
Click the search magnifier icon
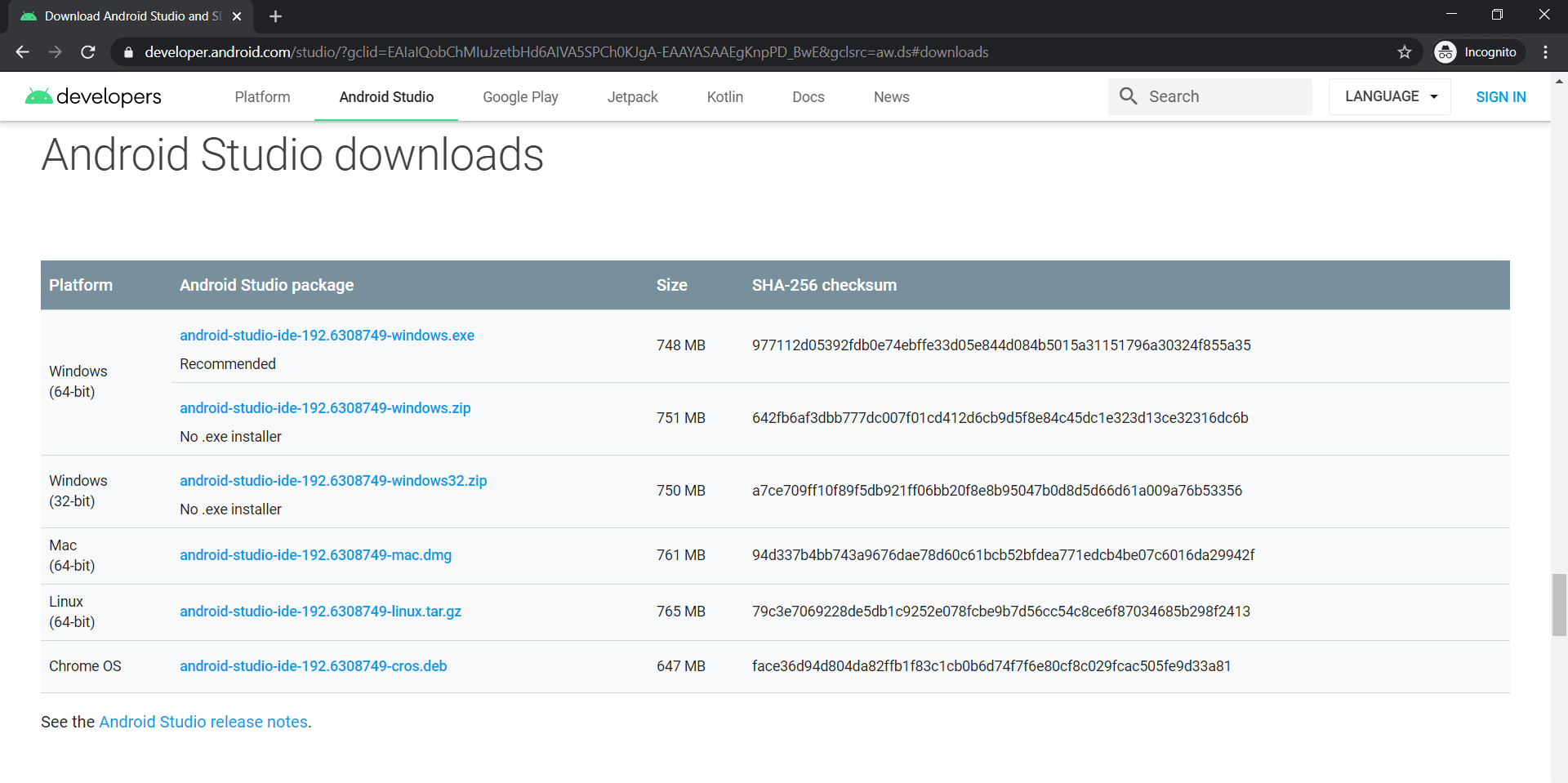(1128, 96)
